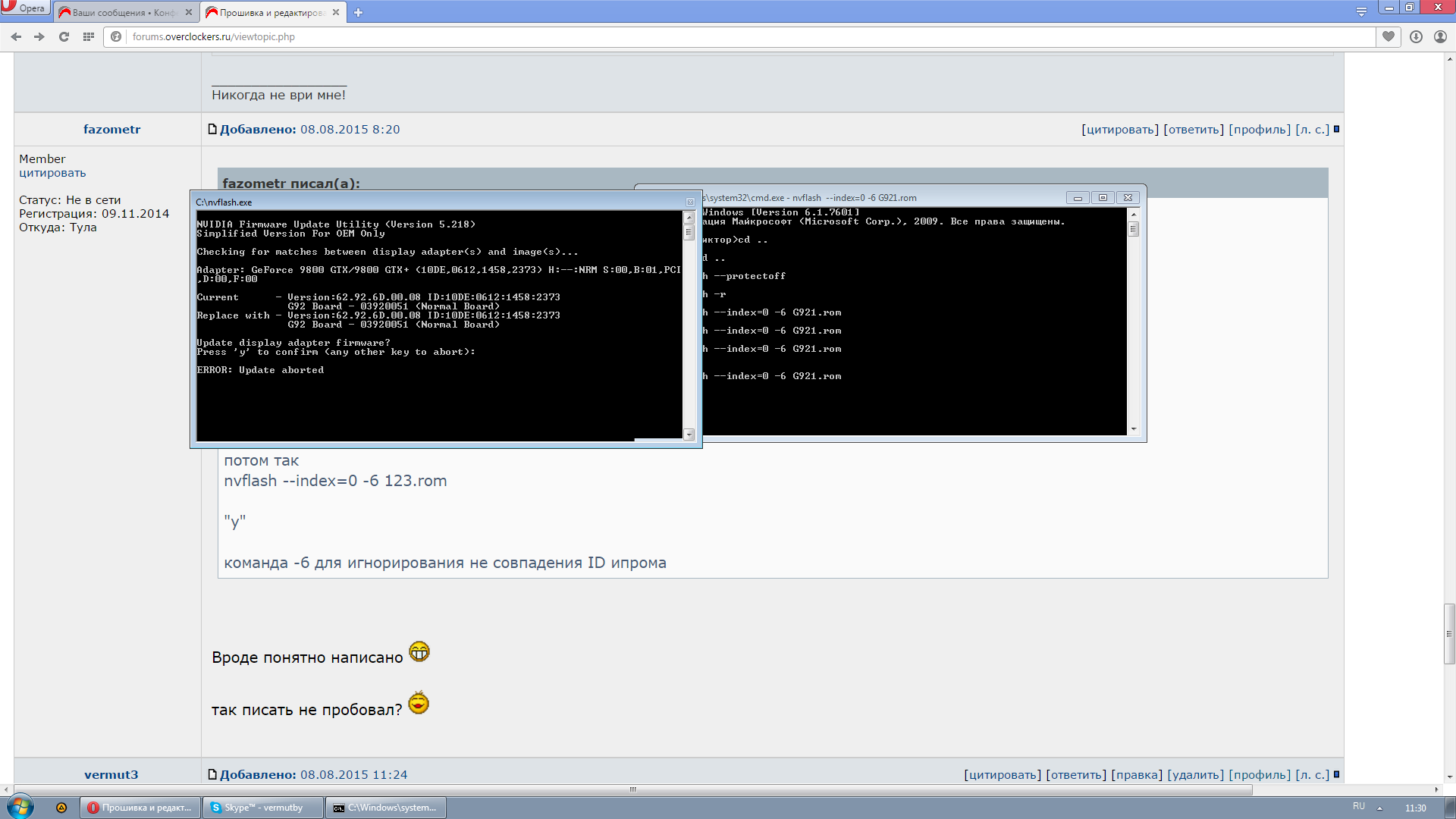Viewport: 1456px width, 819px height.
Task: Open new tab with plus button
Action: (359, 12)
